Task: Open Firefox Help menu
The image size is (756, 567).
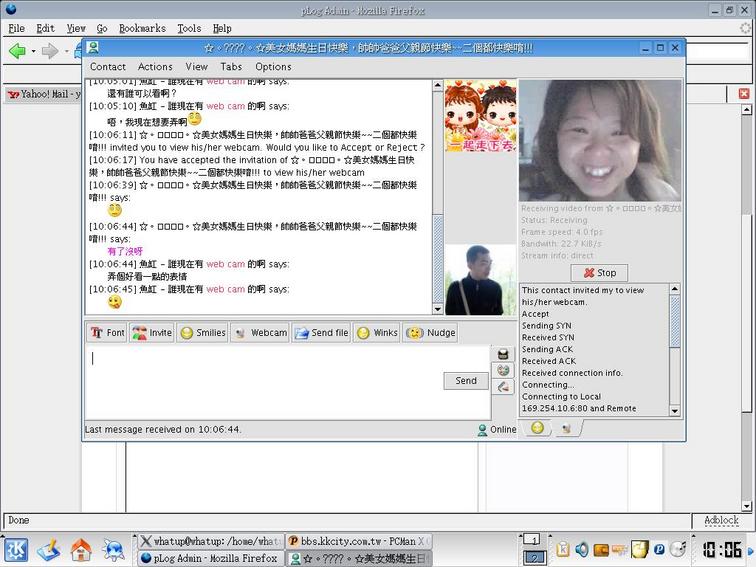Action: pyautogui.click(x=222, y=28)
